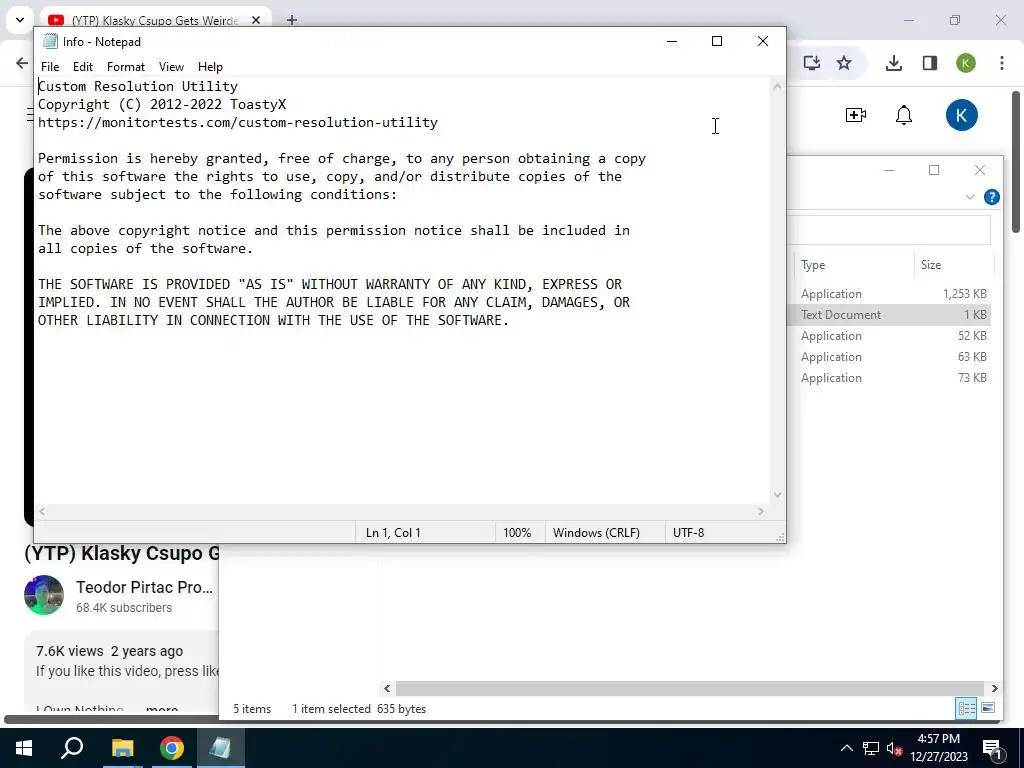
Task: Click YouTube create video icon
Action: click(x=856, y=115)
